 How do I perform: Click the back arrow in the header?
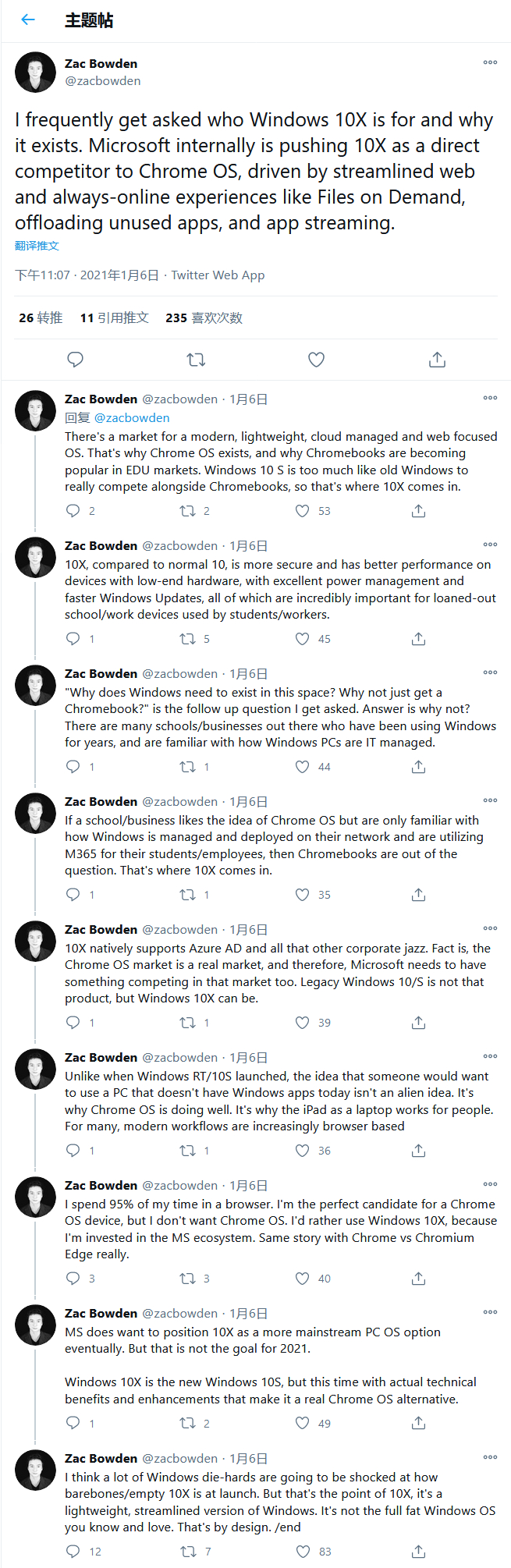[28, 20]
